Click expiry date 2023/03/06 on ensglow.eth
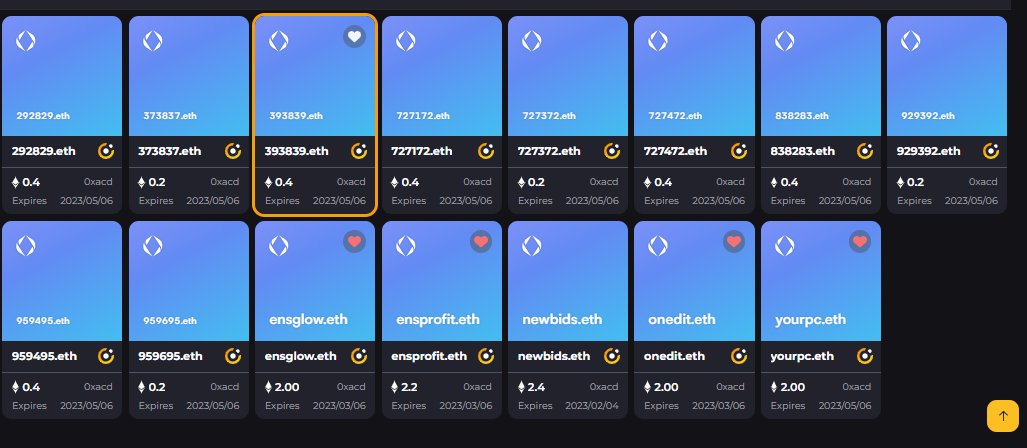 pos(339,406)
